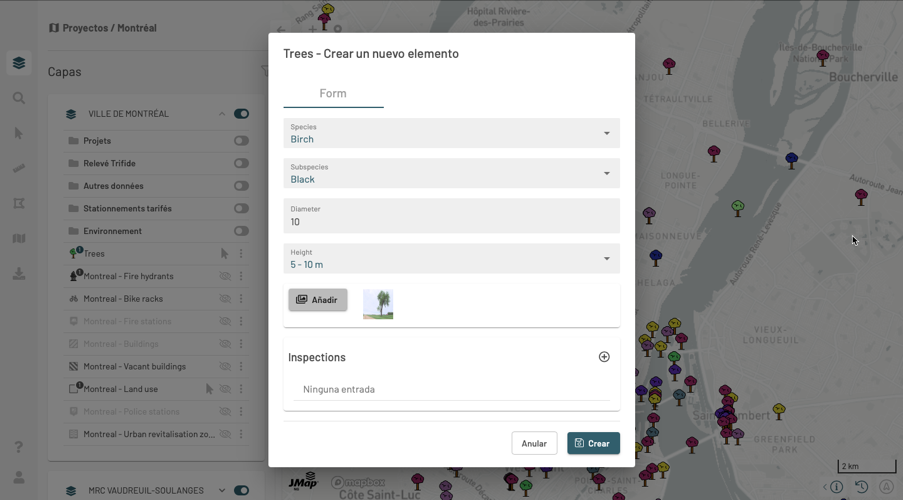Image resolution: width=903 pixels, height=500 pixels.
Task: Select the Form tab
Action: (x=333, y=93)
